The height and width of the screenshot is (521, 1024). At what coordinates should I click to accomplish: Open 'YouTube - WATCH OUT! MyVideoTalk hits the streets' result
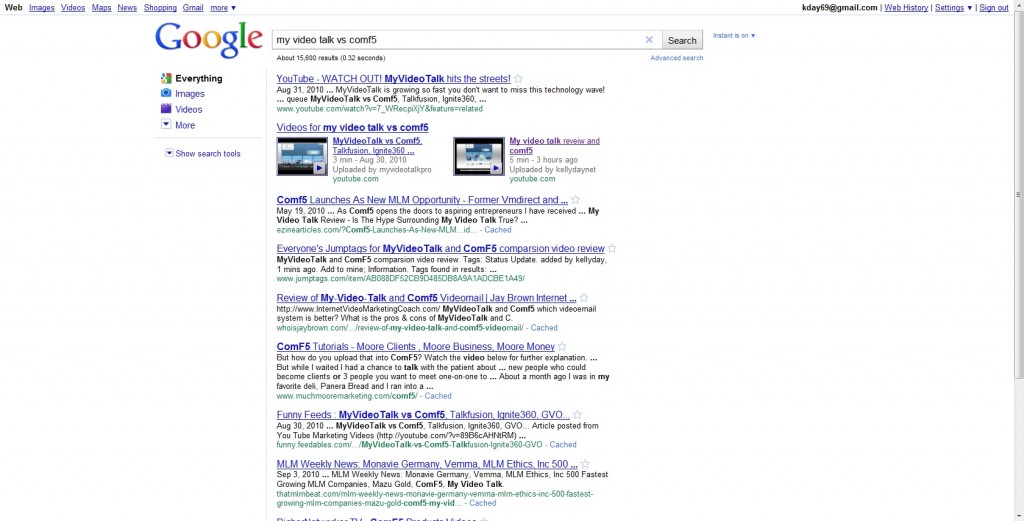point(393,79)
